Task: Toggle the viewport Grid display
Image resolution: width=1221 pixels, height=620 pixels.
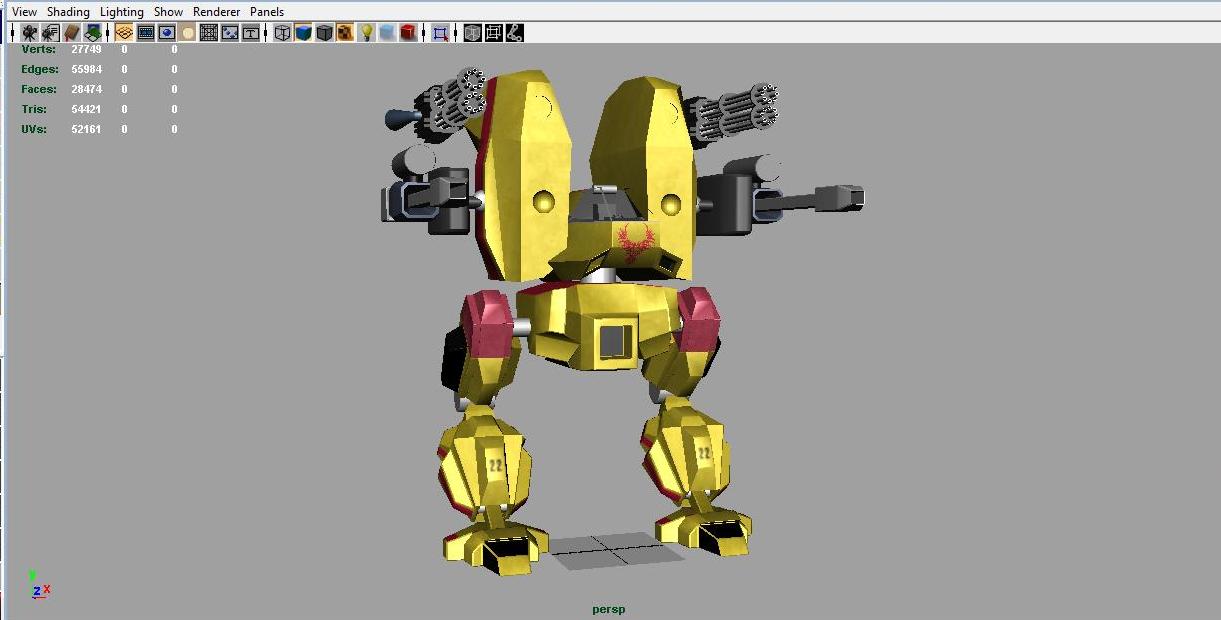Action: (124, 33)
